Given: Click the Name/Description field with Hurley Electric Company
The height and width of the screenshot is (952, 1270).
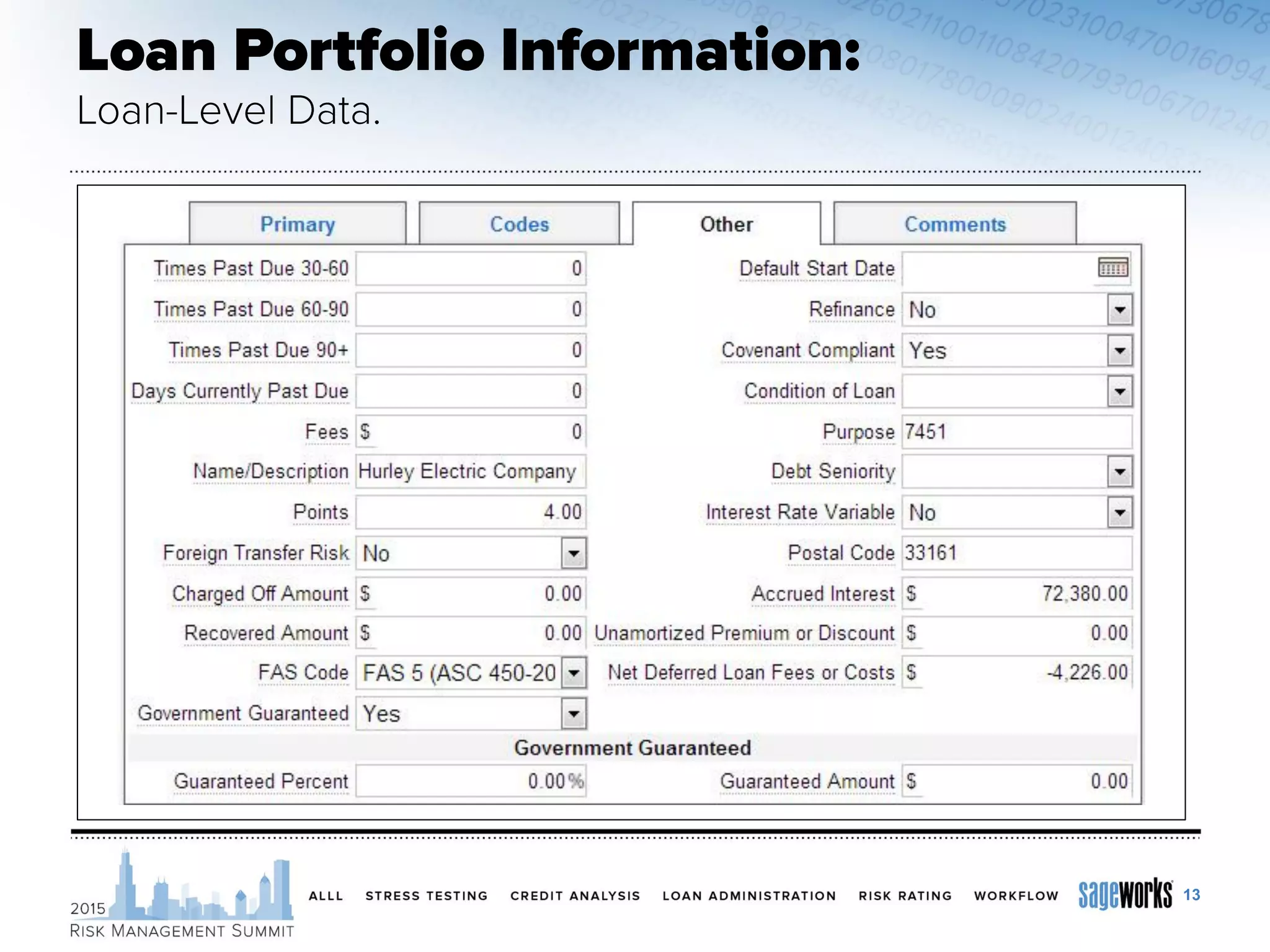Looking at the screenshot, I should tap(469, 472).
